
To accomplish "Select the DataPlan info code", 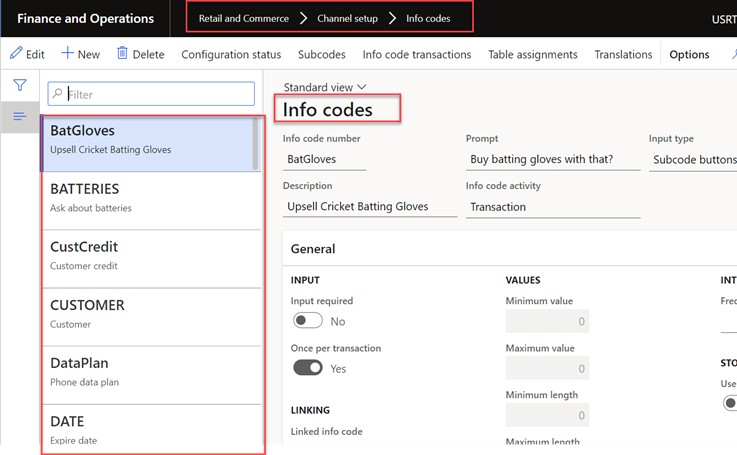I will [151, 375].
